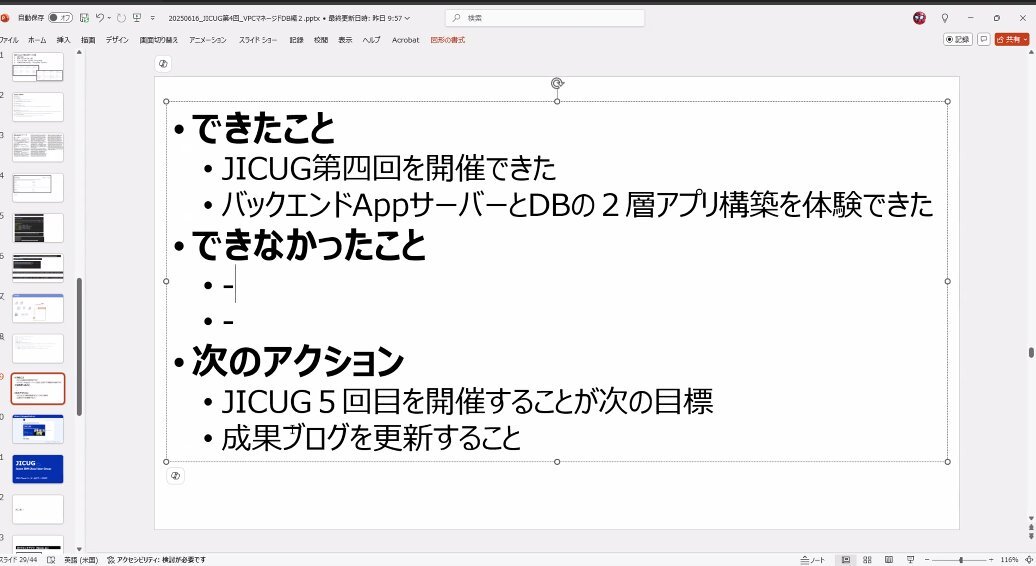
Task: Select the blue JICUG slide thumbnail
Action: coord(38,470)
